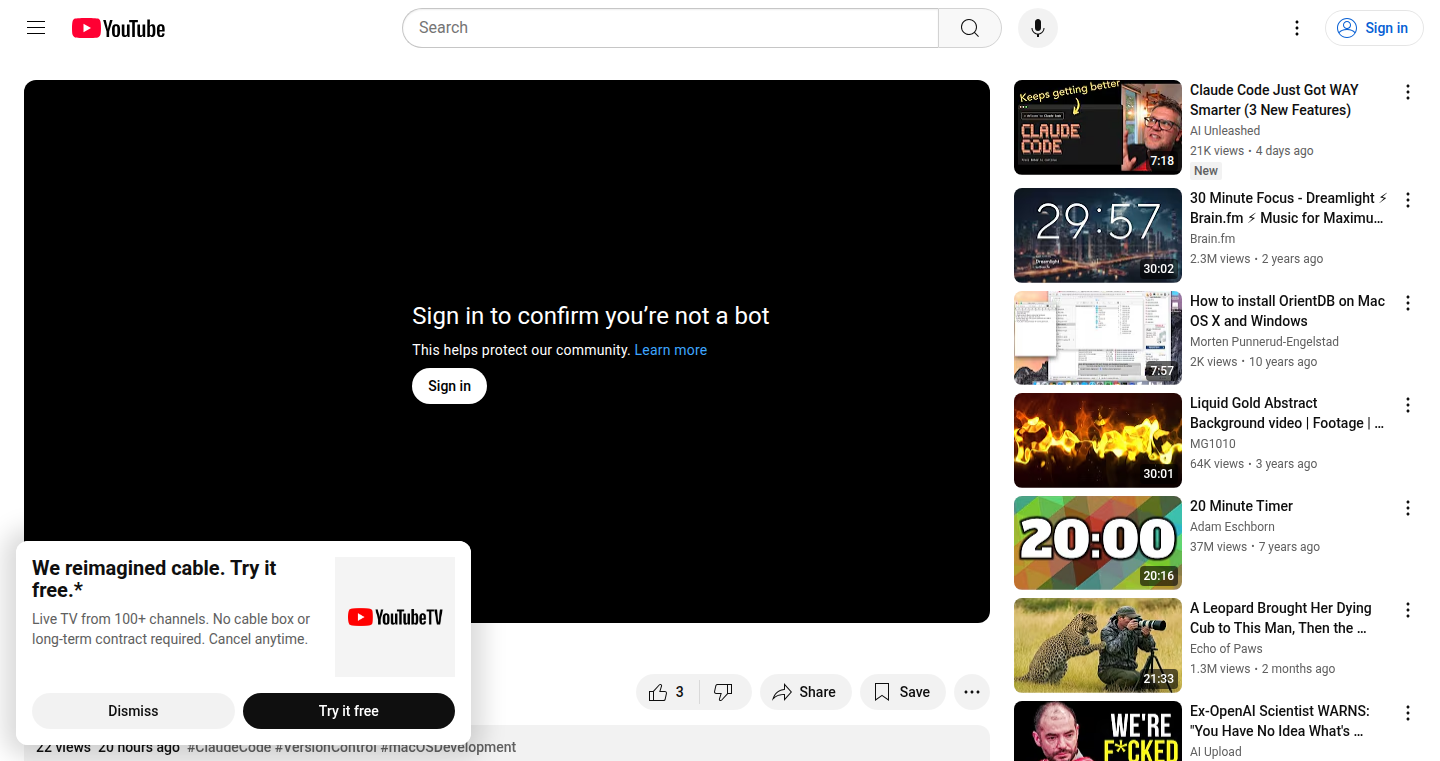Click title How to install OrientDB on Mac
Viewport: 1440px width, 761px height.
coord(1287,311)
